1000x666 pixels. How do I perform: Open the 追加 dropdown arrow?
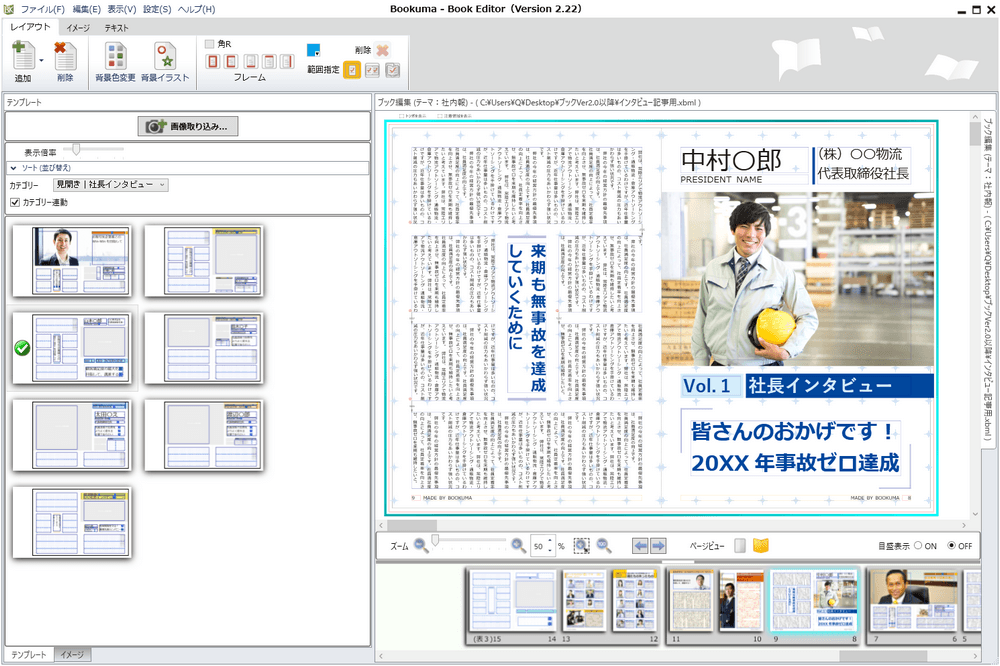pos(41,58)
